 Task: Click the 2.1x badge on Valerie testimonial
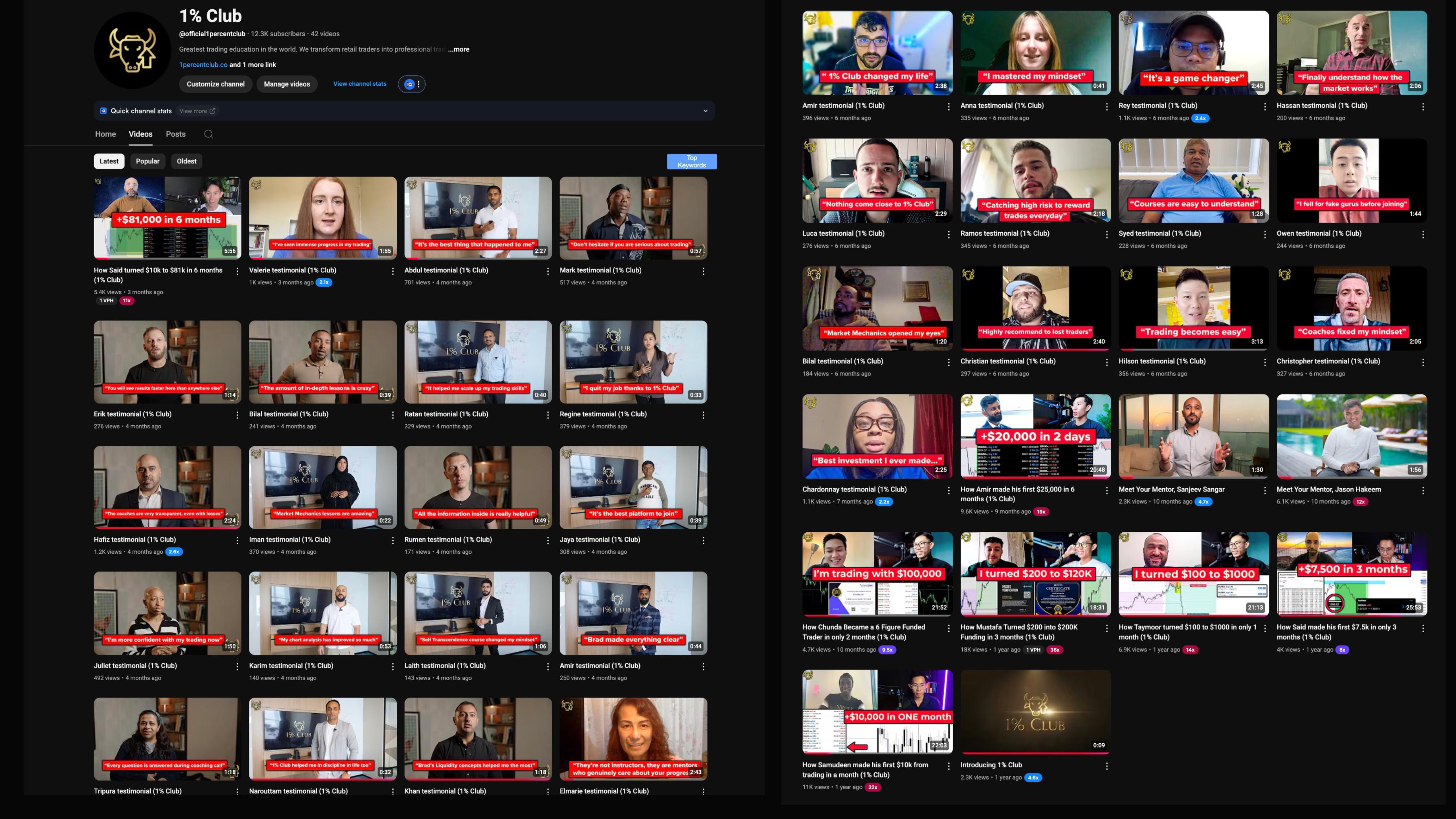pos(324,282)
